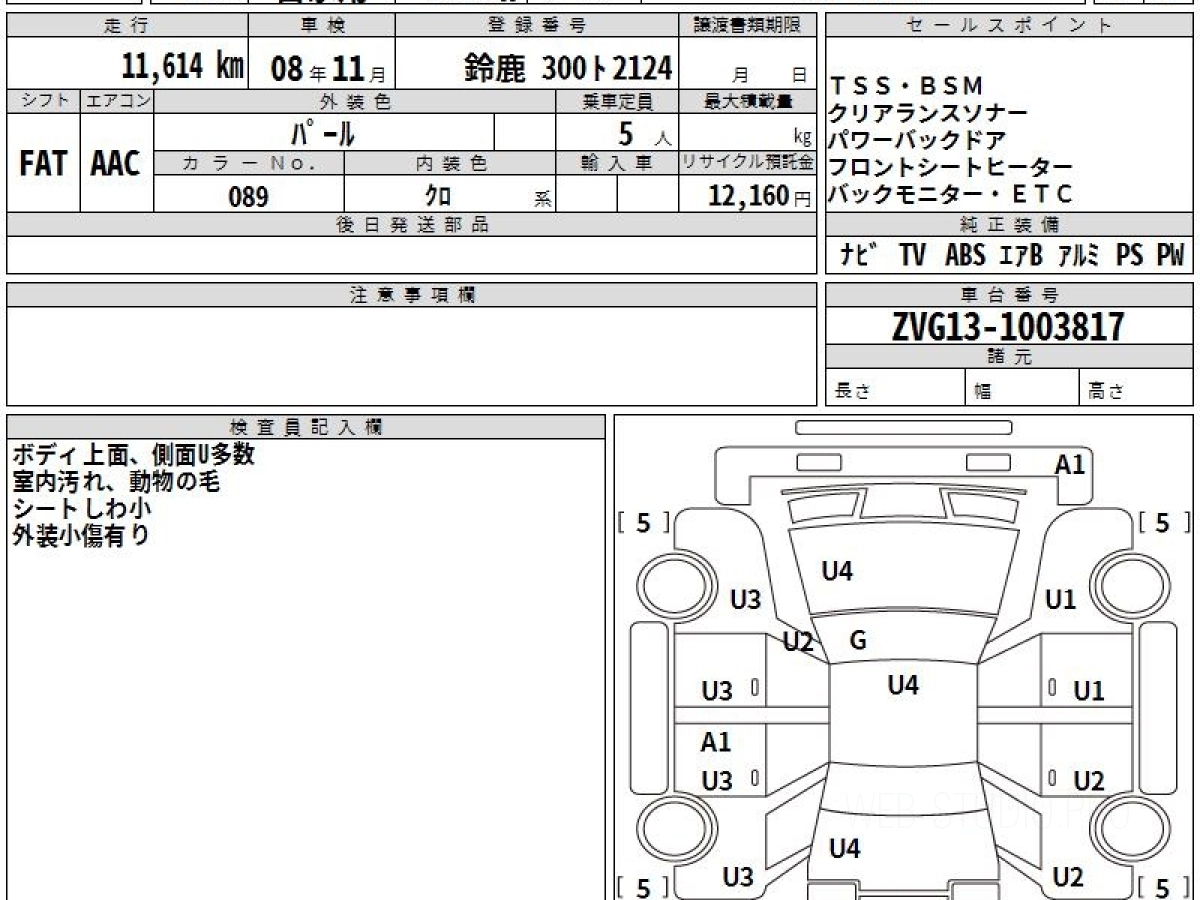Click the 登録番号 header
The height and width of the screenshot is (900, 1200).
pyautogui.click(x=538, y=26)
